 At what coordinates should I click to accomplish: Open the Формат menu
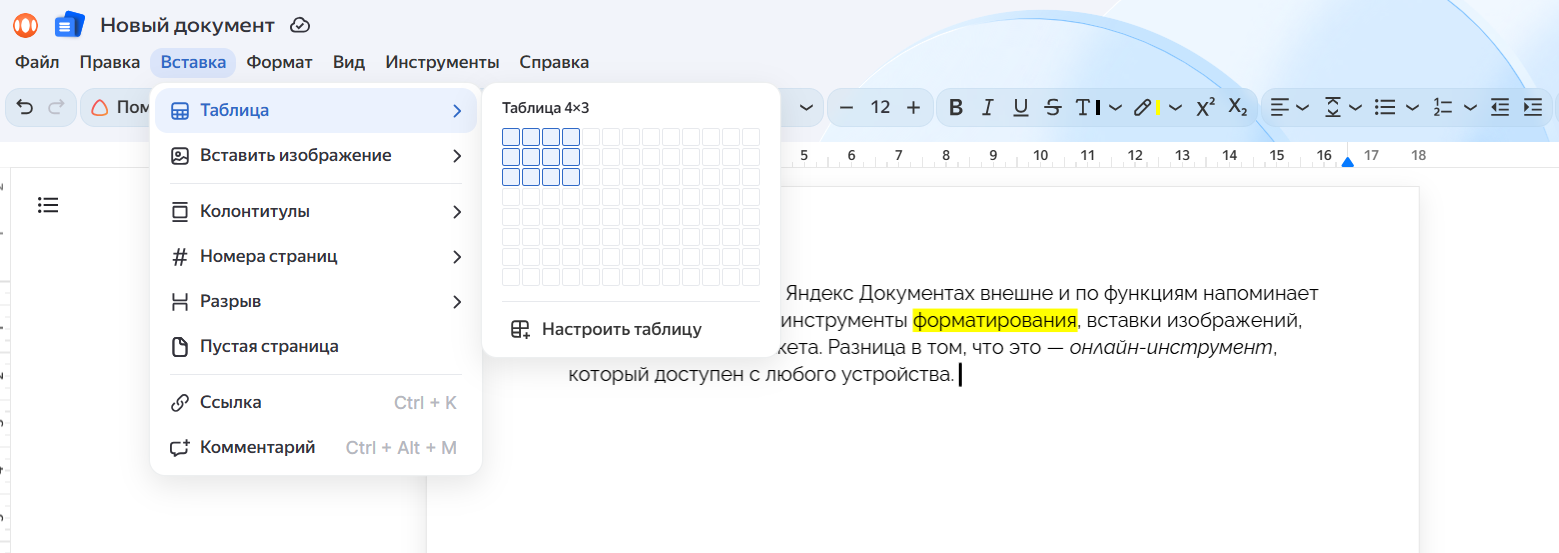(280, 62)
